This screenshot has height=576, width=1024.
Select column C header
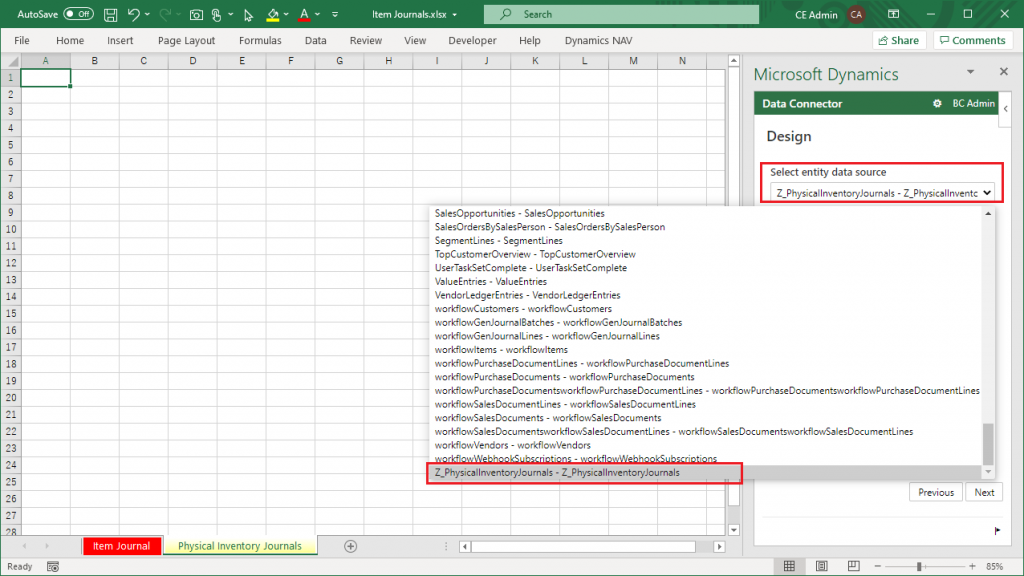pyautogui.click(x=144, y=61)
